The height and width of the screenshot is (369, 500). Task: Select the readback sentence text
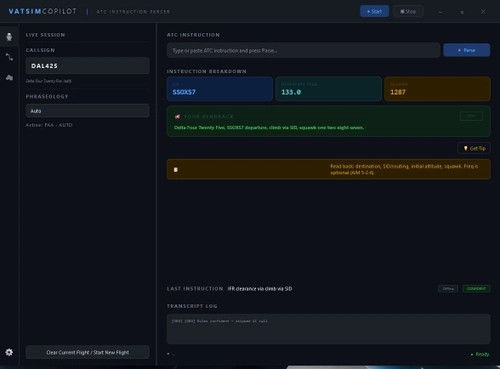(269, 128)
